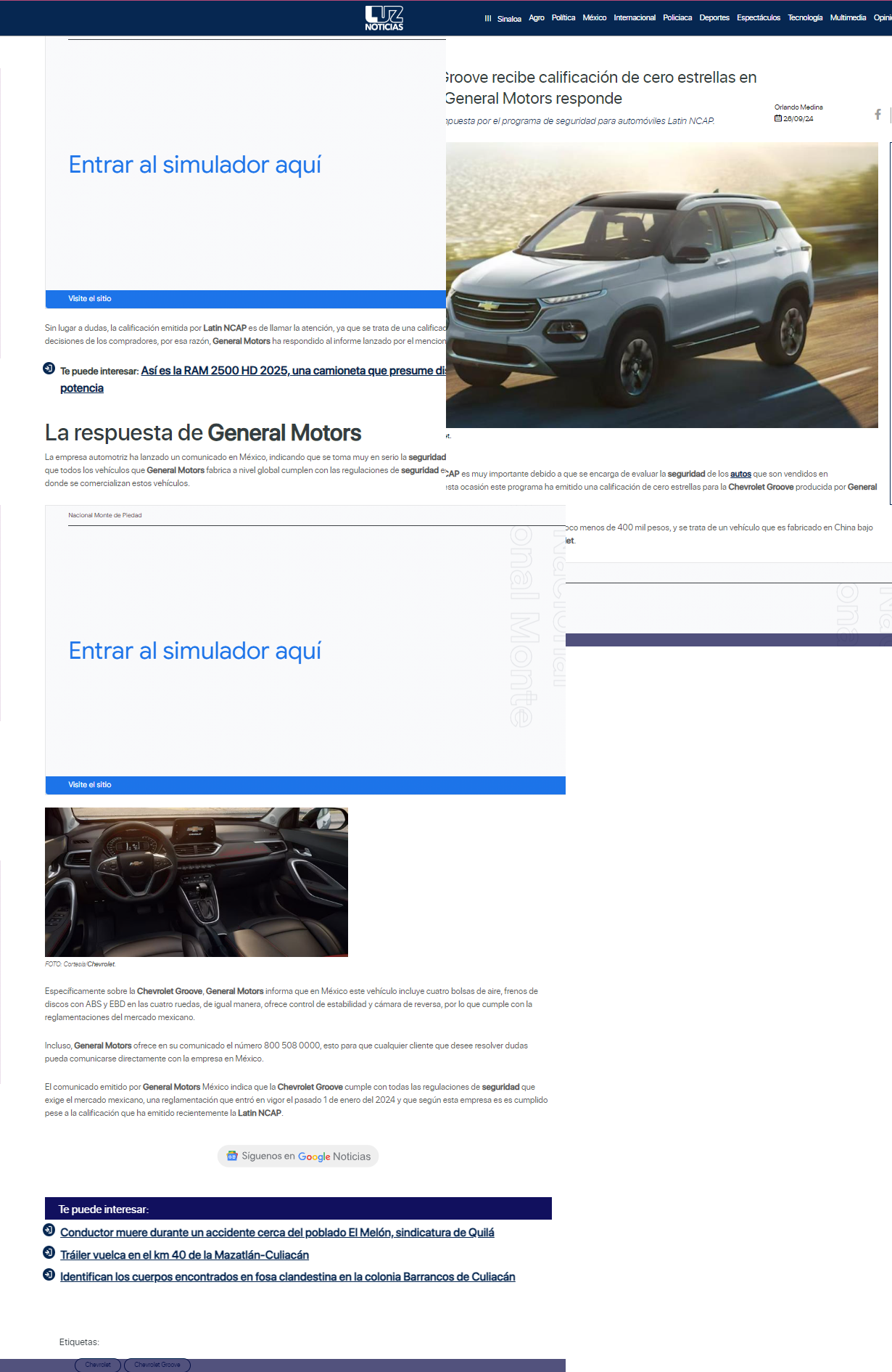Click the Etiquetas label
This screenshot has height=1372, width=892.
click(79, 1342)
